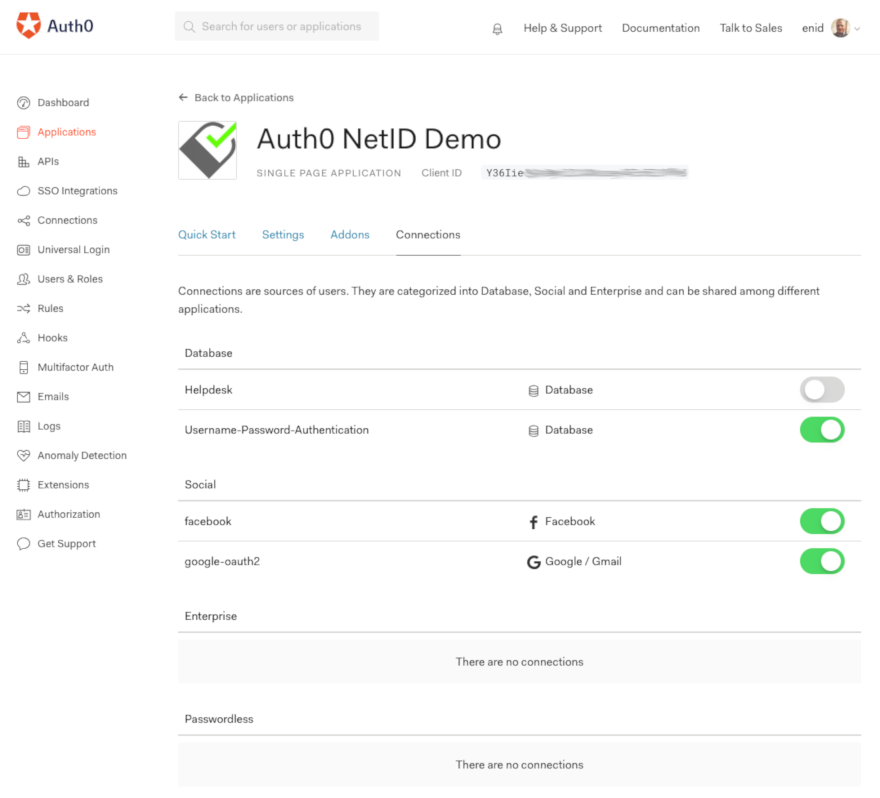Image resolution: width=880 pixels, height=798 pixels.
Task: Open Anomaly Detection label in sidebar
Action: pyautogui.click(x=82, y=456)
